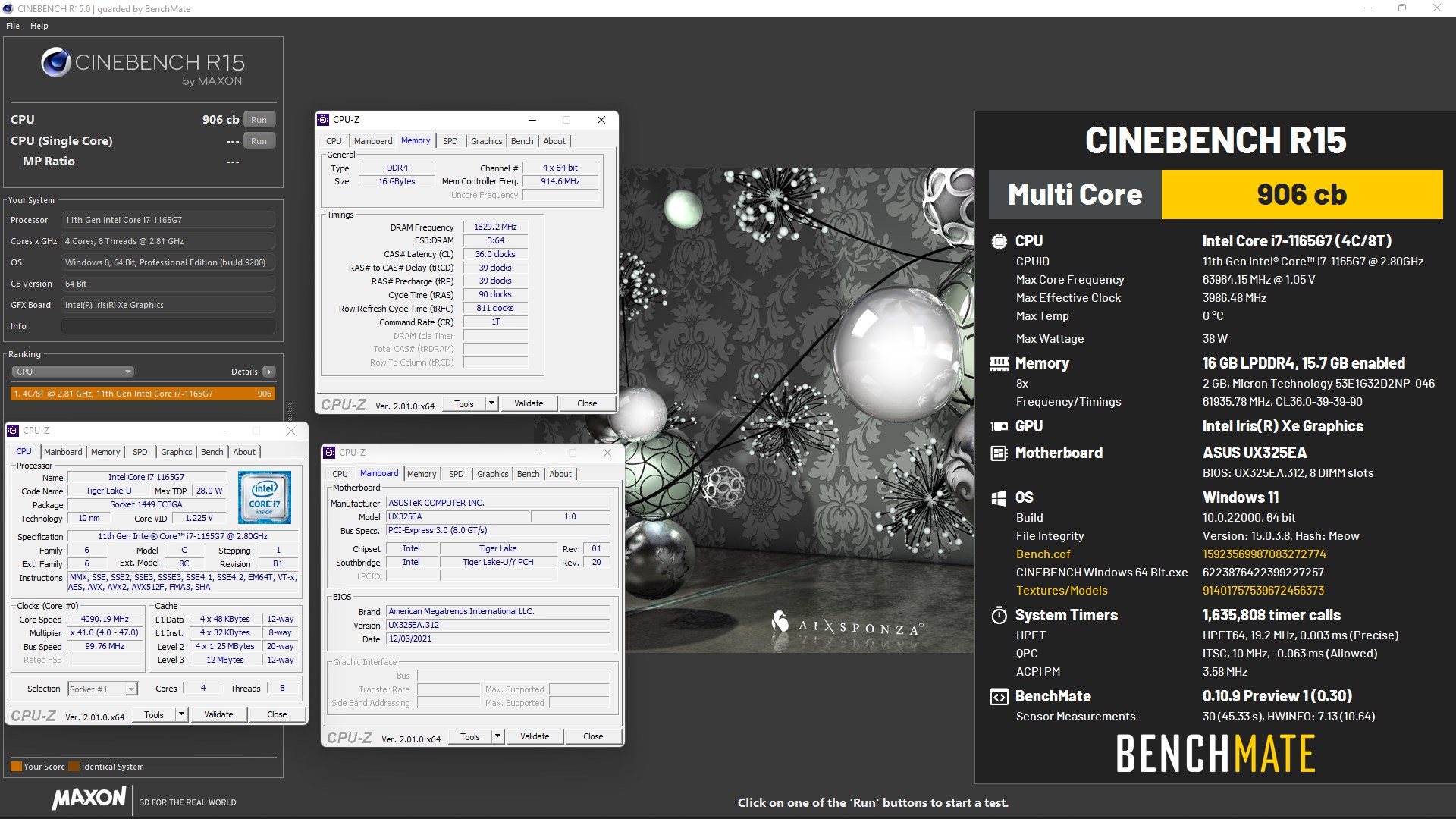Viewport: 1456px width, 819px height.
Task: Open Graphics tab in Memory CPU-Z window
Action: pos(487,141)
